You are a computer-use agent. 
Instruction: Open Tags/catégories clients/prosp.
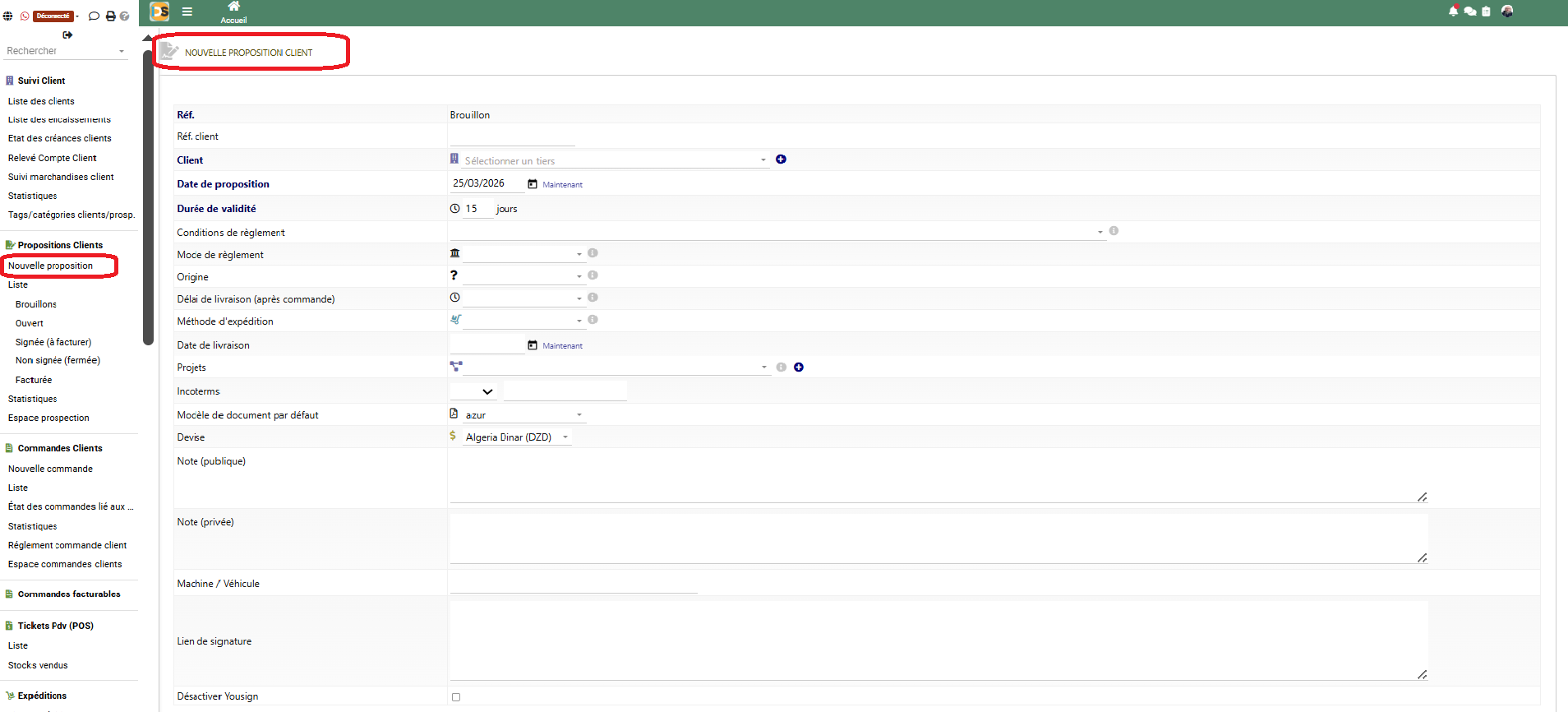tap(71, 215)
